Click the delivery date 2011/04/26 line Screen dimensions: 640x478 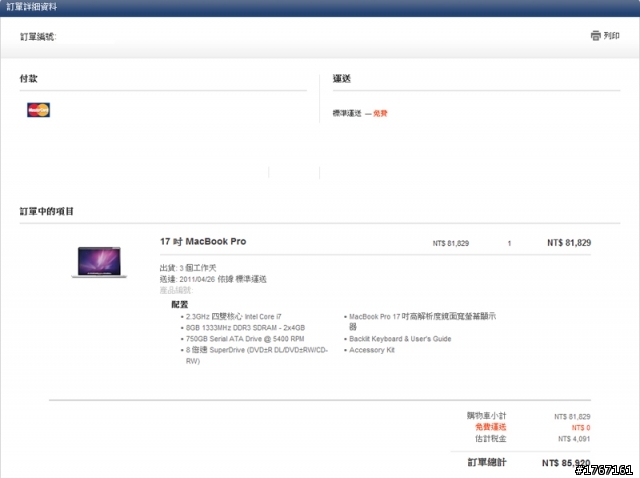[213, 279]
